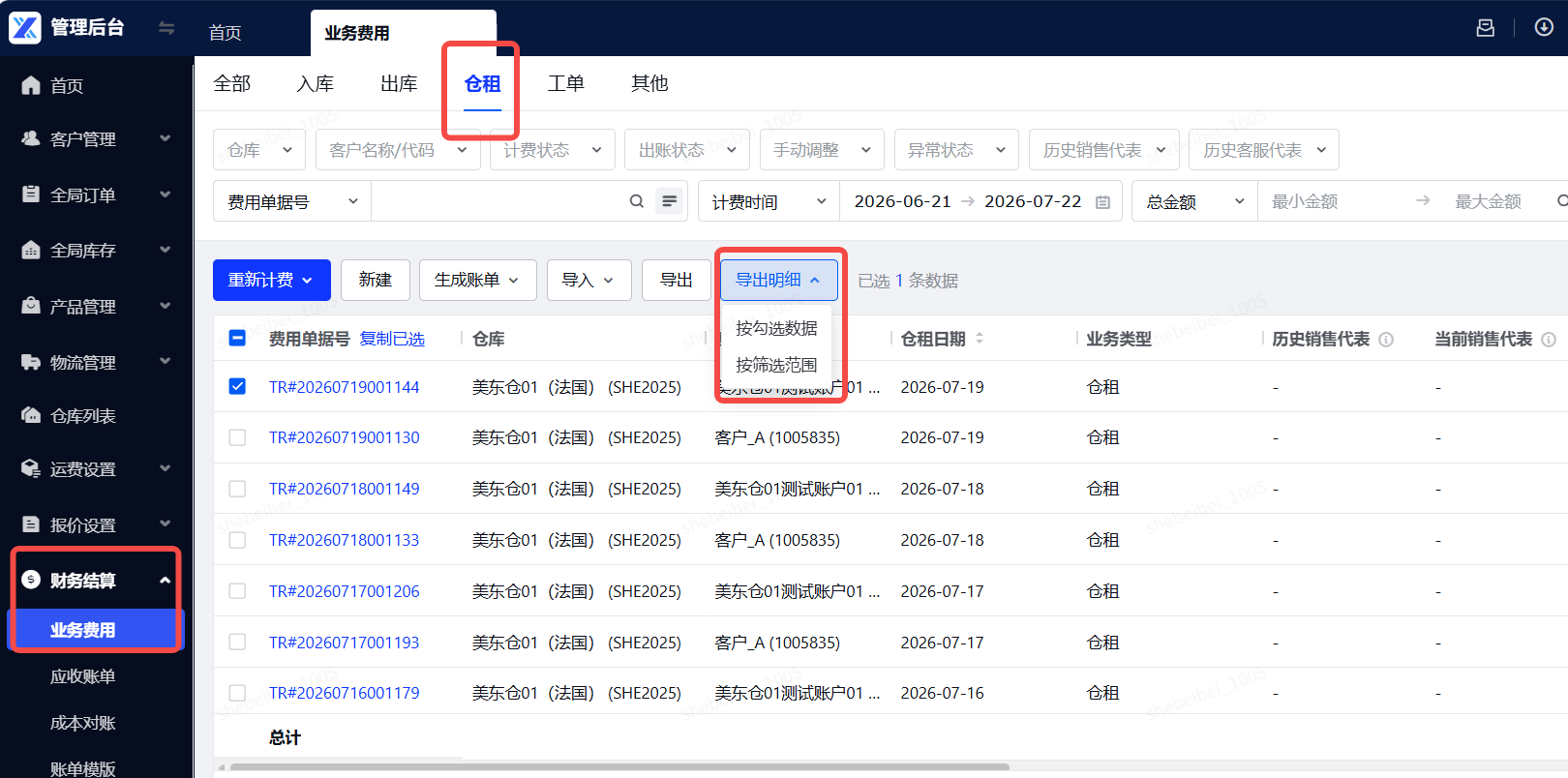Click the 产品管理 sidebar icon
1568x778 pixels.
tap(31, 306)
